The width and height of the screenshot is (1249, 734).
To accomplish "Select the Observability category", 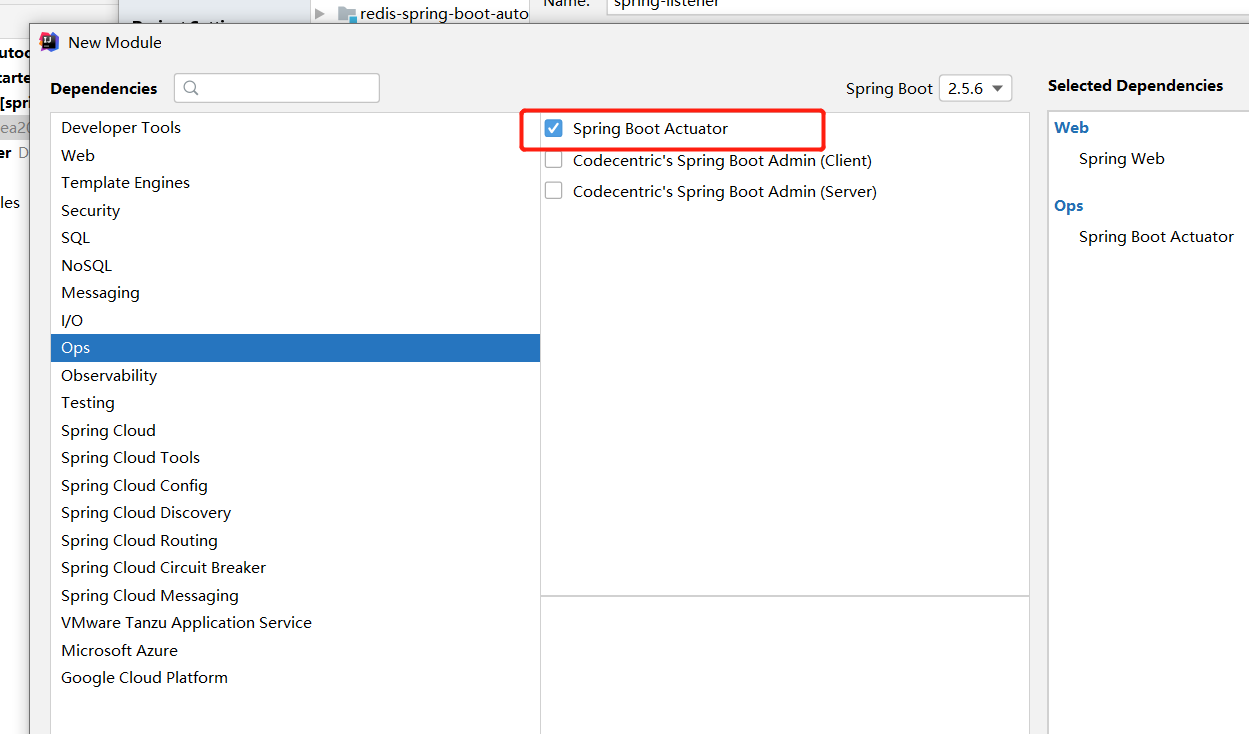I will [x=295, y=375].
